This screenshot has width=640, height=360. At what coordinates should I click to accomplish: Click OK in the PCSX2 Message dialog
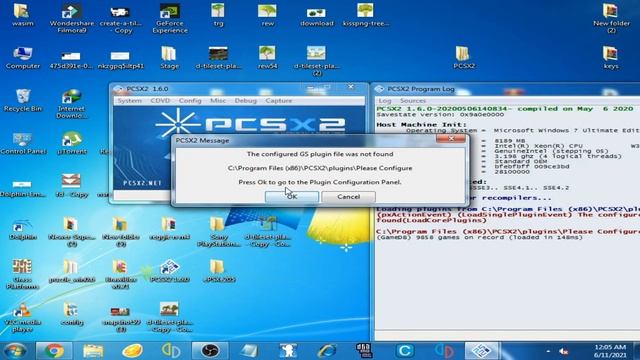[292, 197]
